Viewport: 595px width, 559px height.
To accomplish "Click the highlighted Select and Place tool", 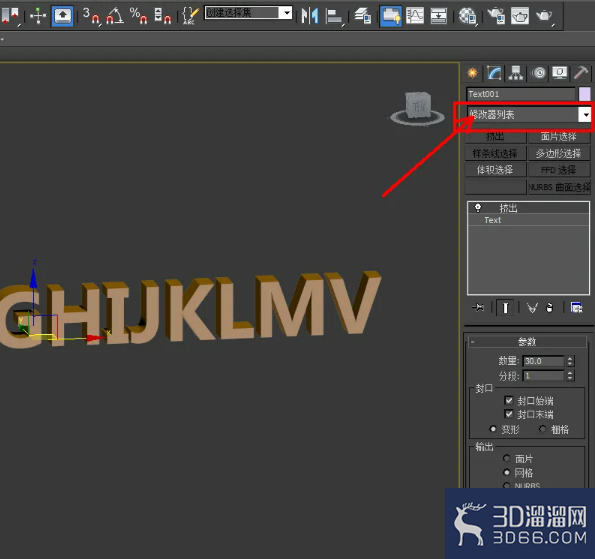I will click(63, 16).
